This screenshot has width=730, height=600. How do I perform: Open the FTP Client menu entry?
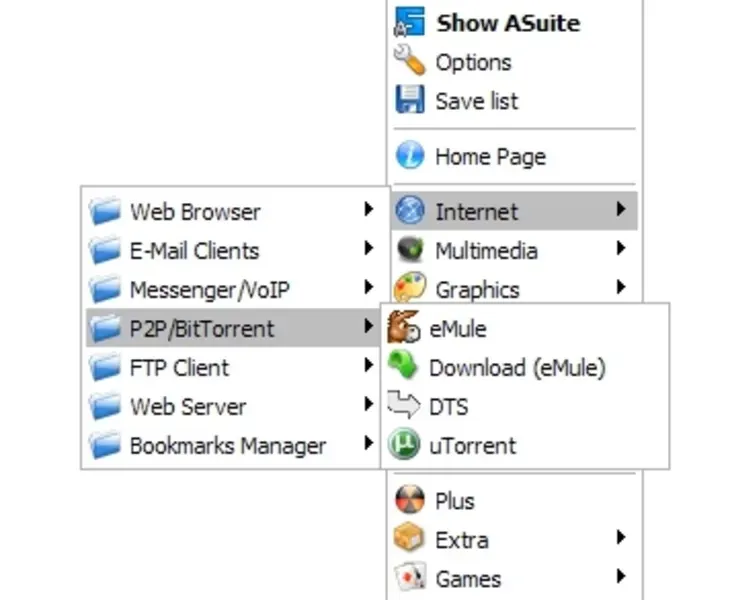pyautogui.click(x=179, y=368)
